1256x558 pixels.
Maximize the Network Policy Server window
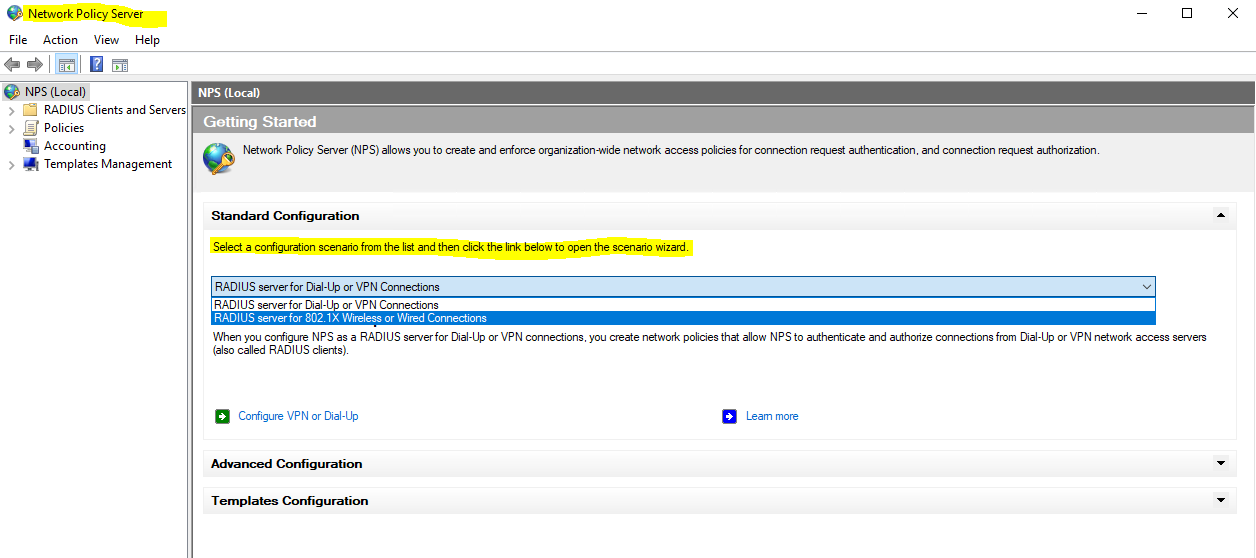(x=1187, y=14)
